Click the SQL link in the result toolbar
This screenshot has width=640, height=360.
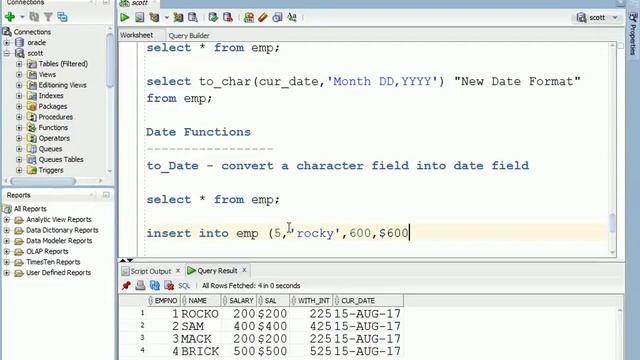(184, 286)
